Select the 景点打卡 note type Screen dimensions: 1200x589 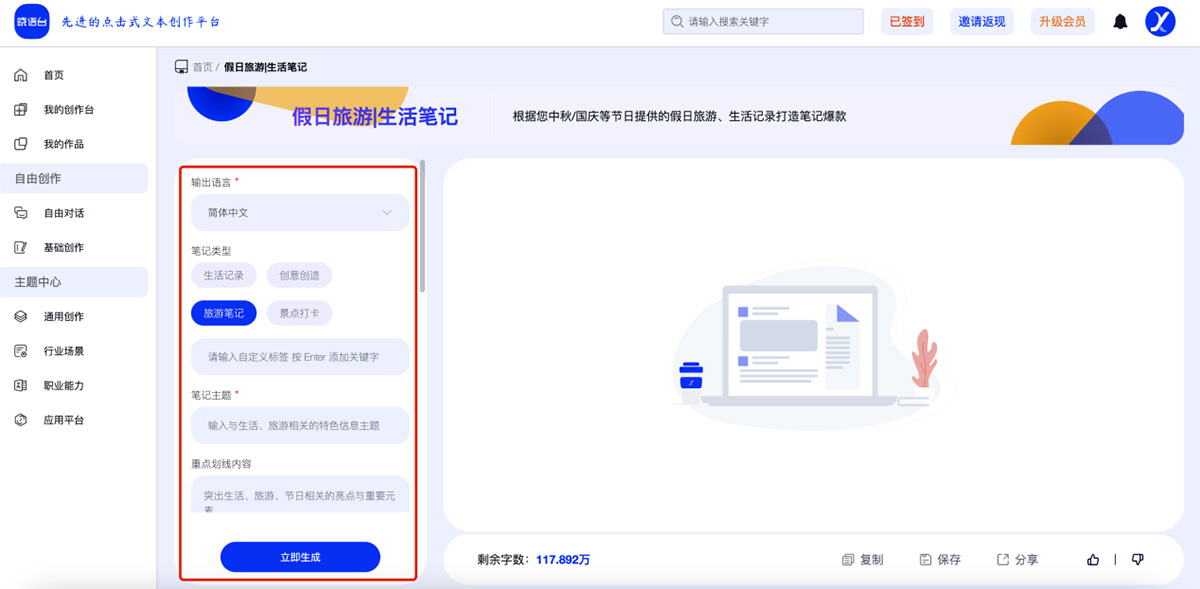tap(298, 313)
